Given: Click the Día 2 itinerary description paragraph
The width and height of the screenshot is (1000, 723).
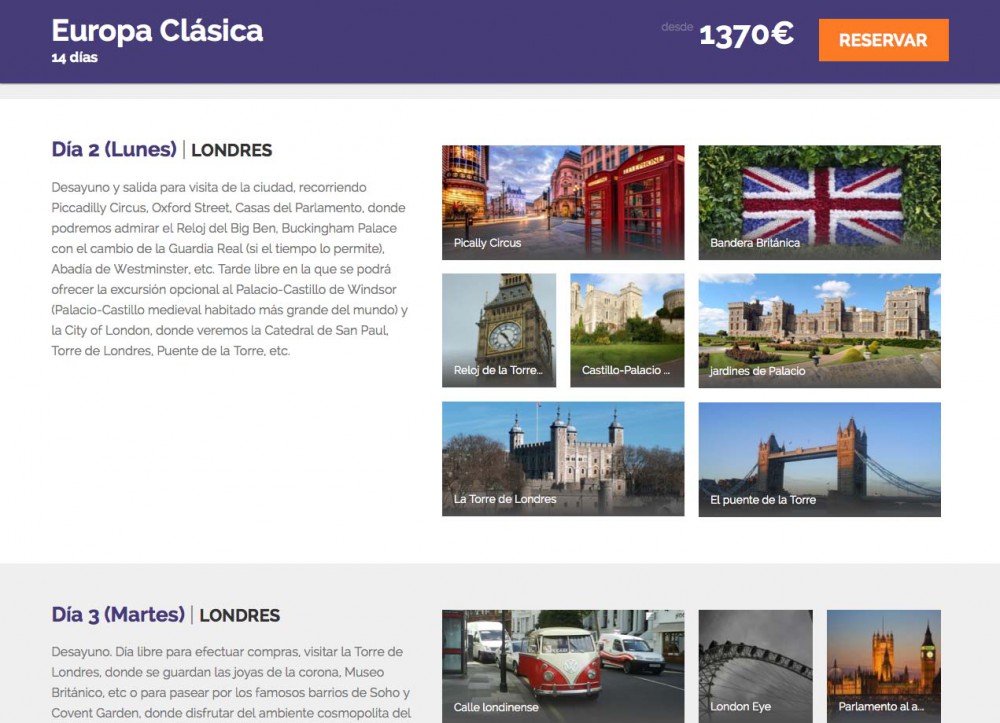Looking at the screenshot, I should pos(230,269).
